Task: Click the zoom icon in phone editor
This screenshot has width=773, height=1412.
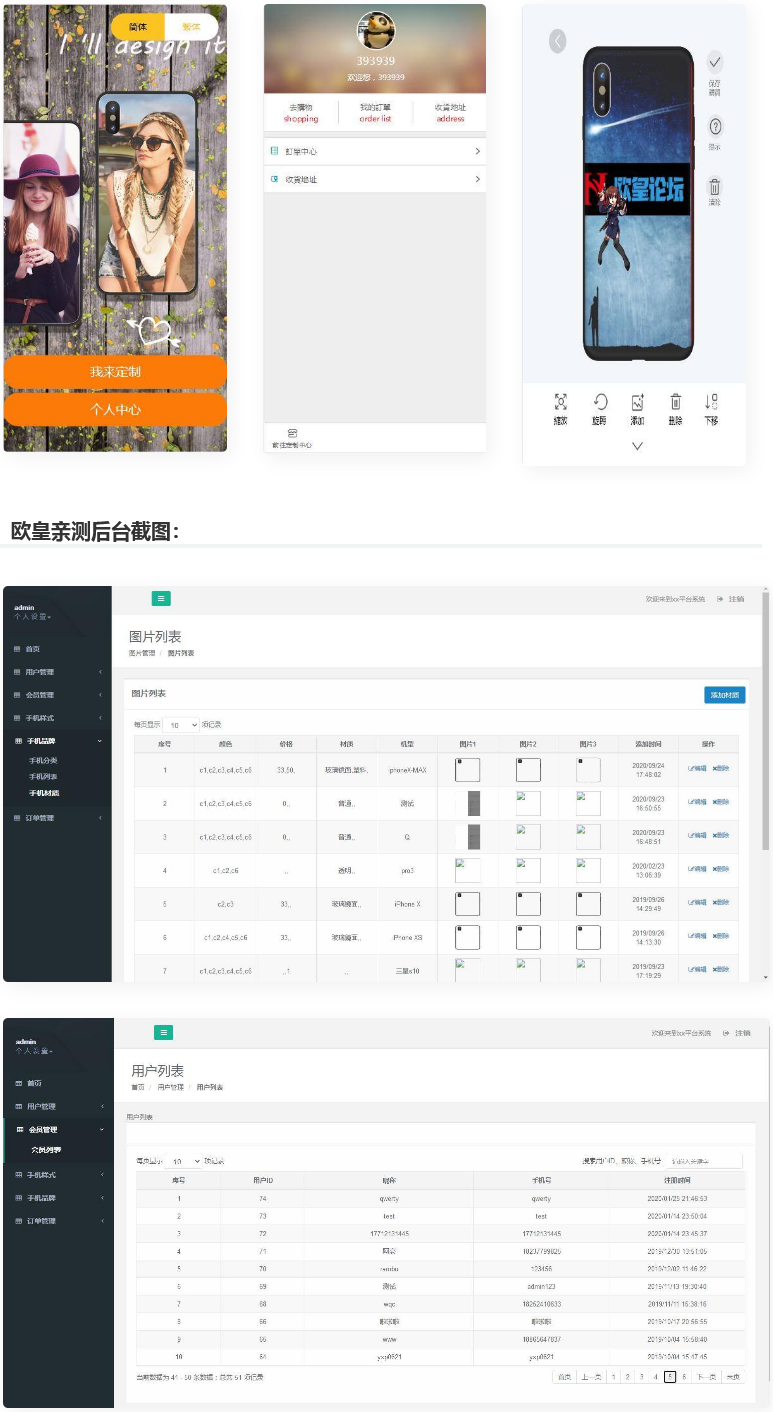Action: pyautogui.click(x=560, y=402)
